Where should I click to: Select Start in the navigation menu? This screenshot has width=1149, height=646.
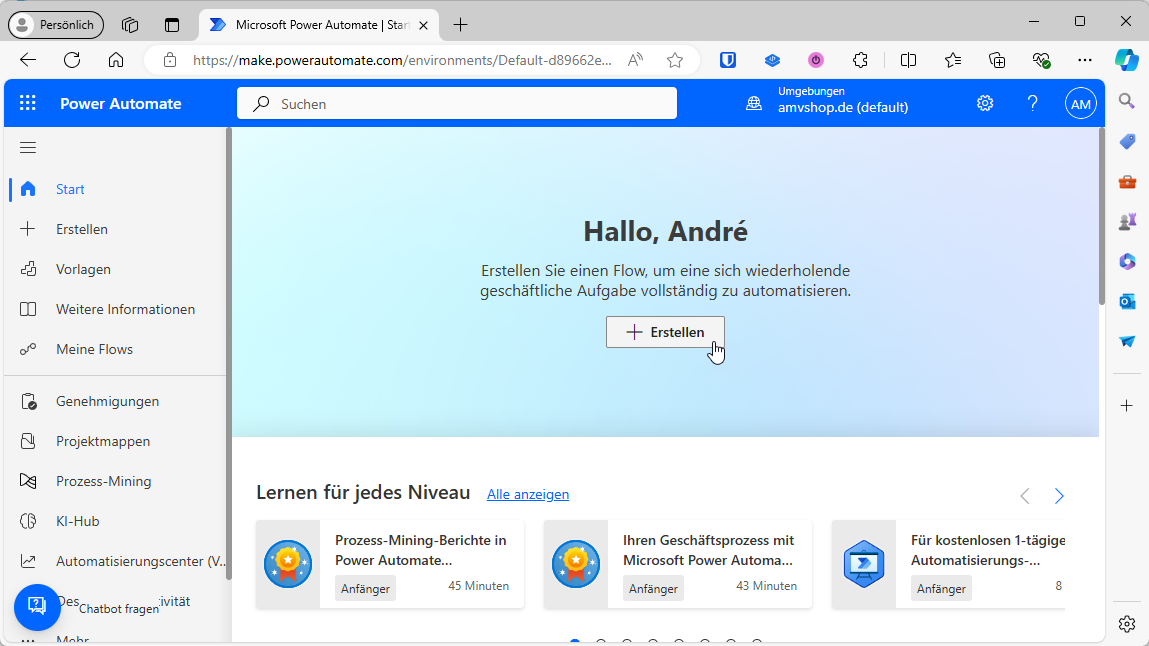tap(70, 189)
